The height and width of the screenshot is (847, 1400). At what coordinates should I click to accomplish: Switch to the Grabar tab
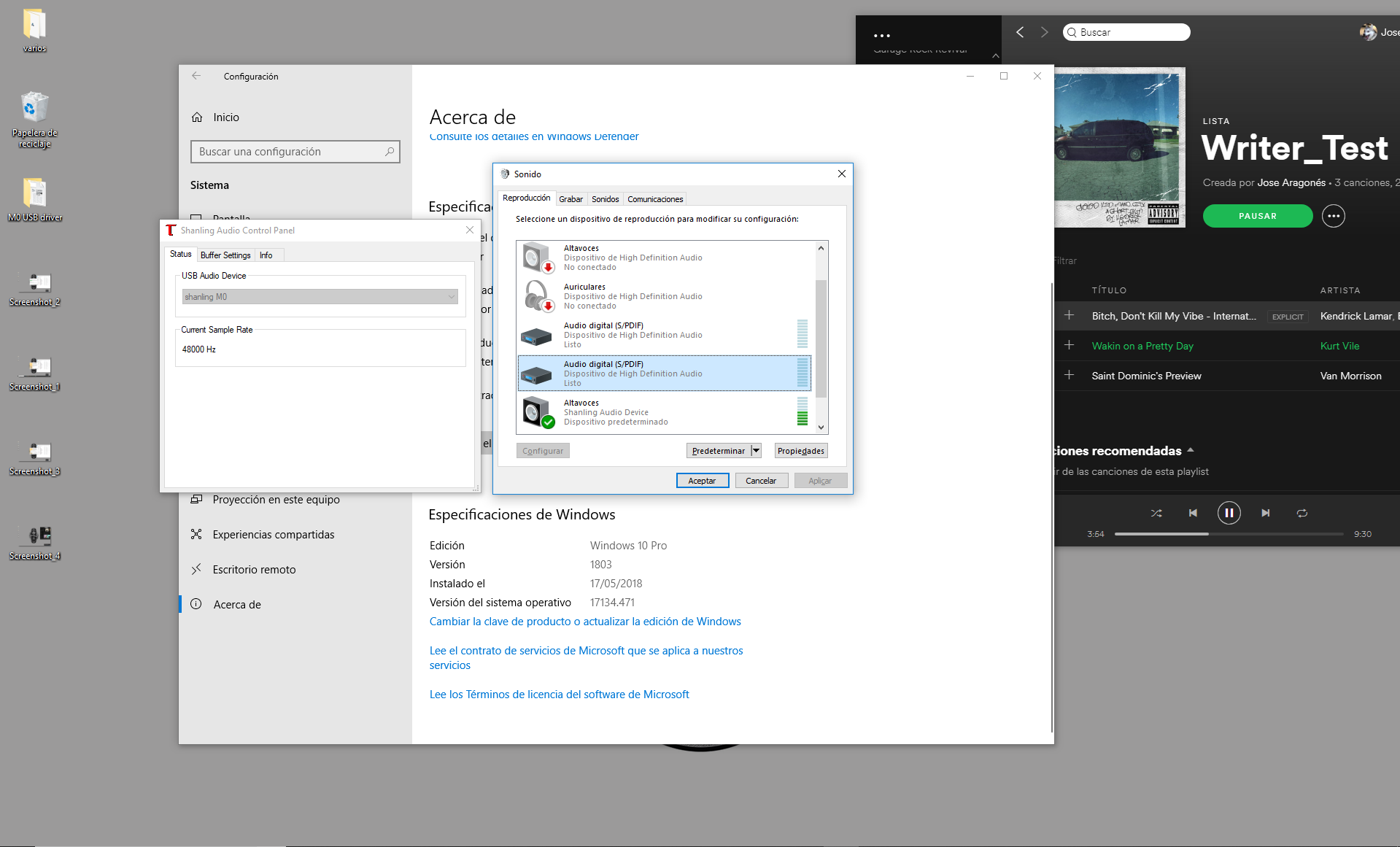pyautogui.click(x=571, y=199)
